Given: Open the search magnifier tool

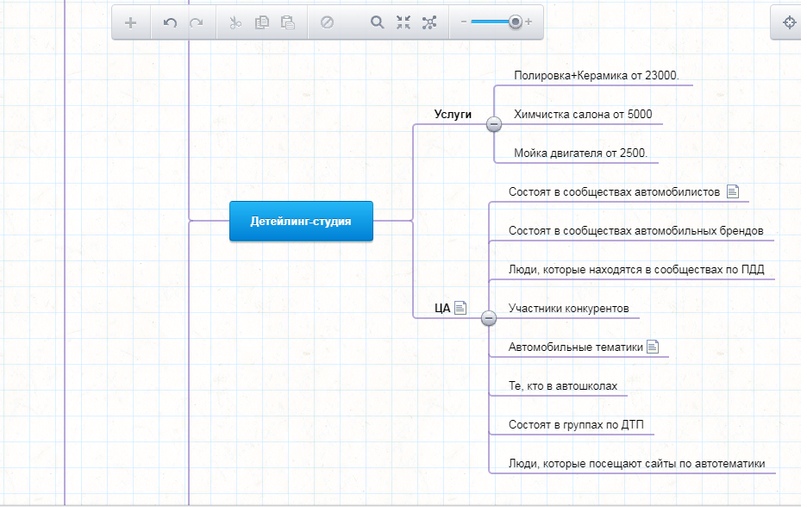Looking at the screenshot, I should 377,23.
